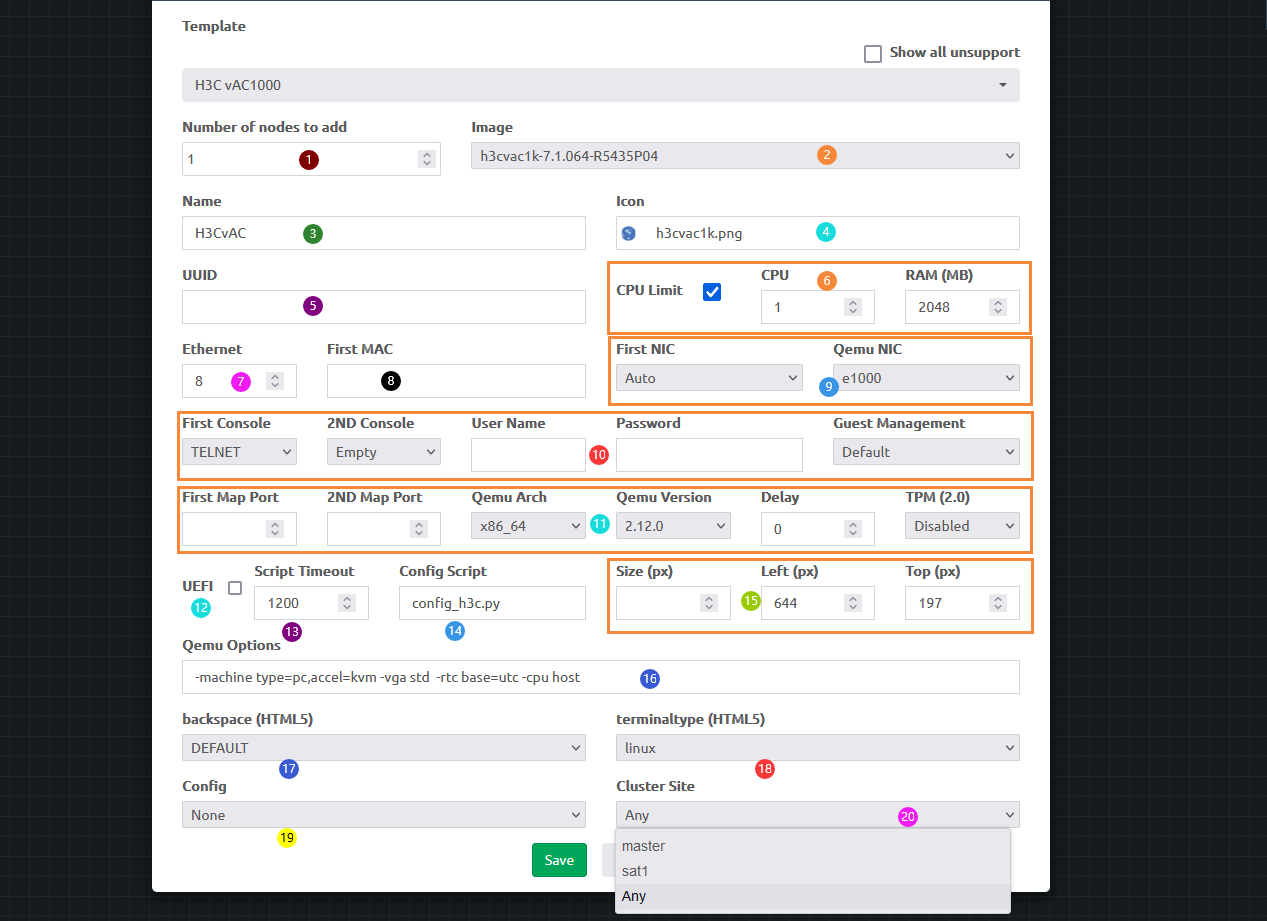
Task: Open the Config dropdown set to None
Action: 383,815
